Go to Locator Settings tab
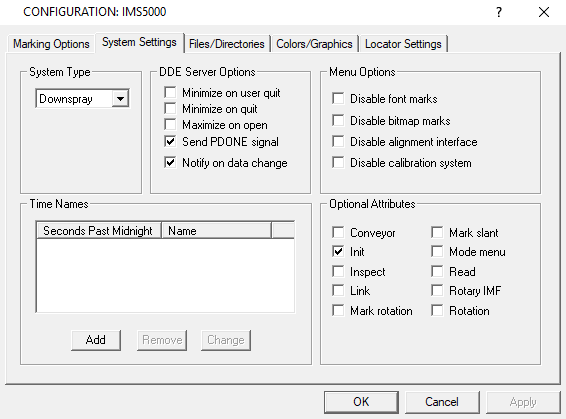 pos(403,44)
